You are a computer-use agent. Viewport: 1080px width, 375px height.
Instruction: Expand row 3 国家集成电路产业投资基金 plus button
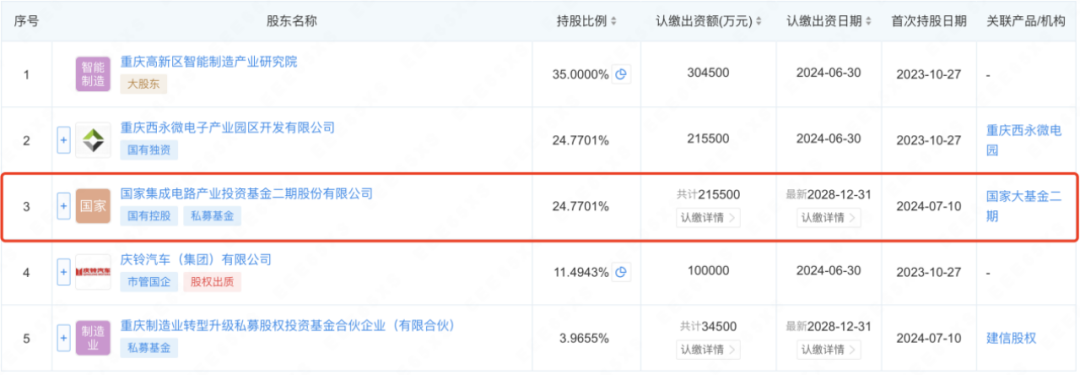(63, 206)
